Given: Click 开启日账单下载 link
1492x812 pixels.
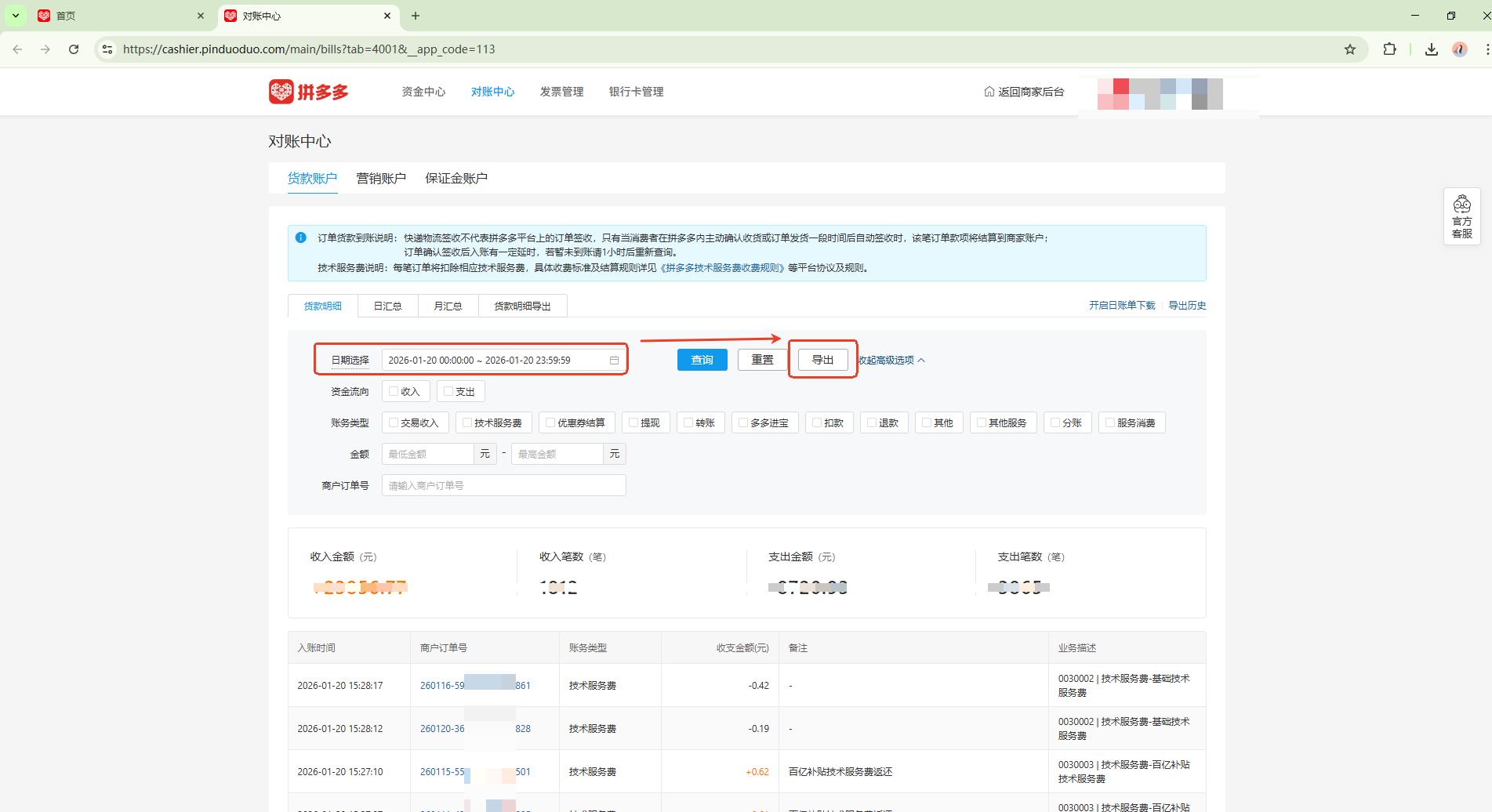Looking at the screenshot, I should [1122, 306].
